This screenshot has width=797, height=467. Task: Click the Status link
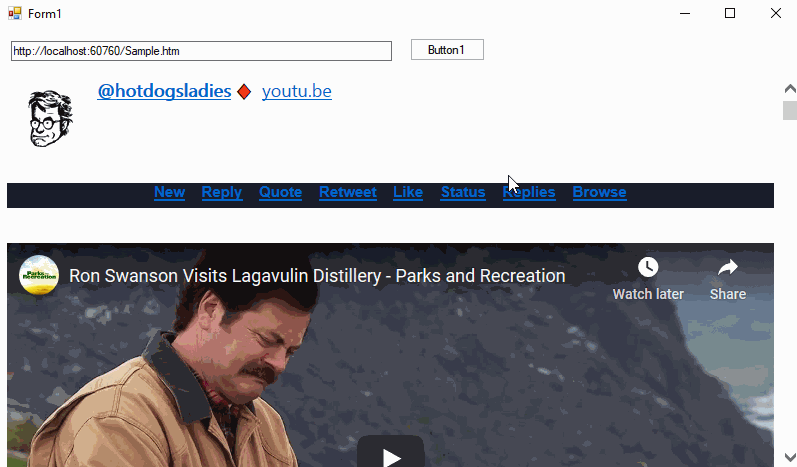coord(463,192)
